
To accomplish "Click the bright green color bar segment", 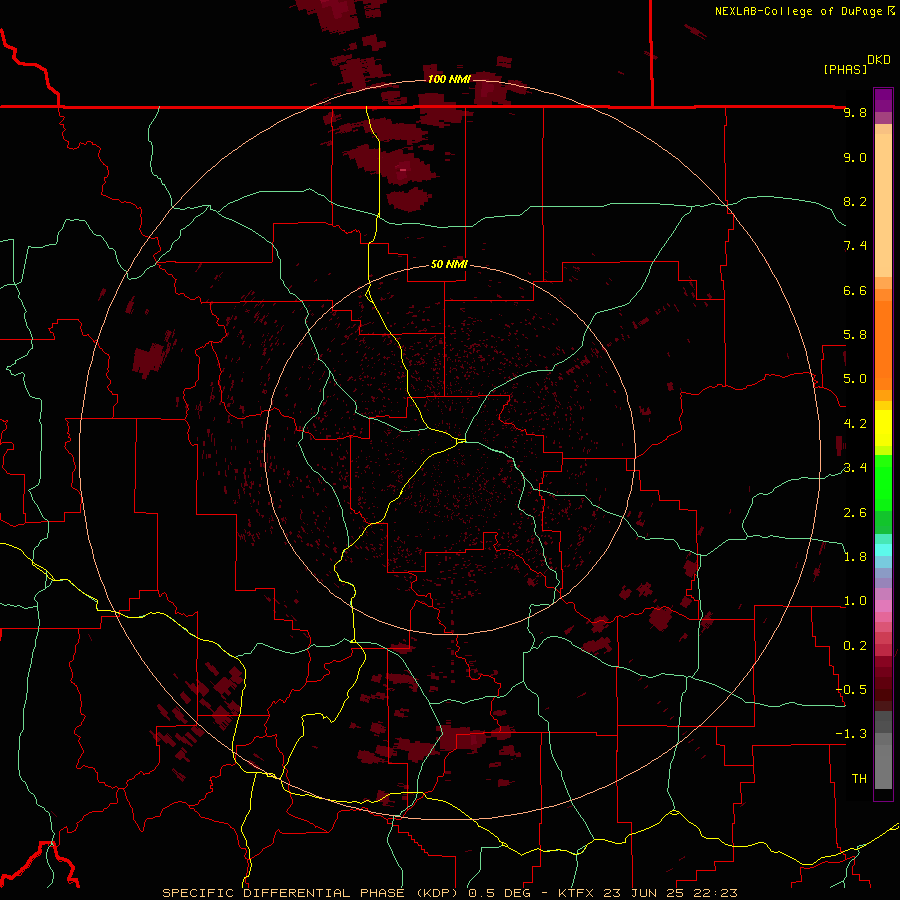I will click(883, 482).
